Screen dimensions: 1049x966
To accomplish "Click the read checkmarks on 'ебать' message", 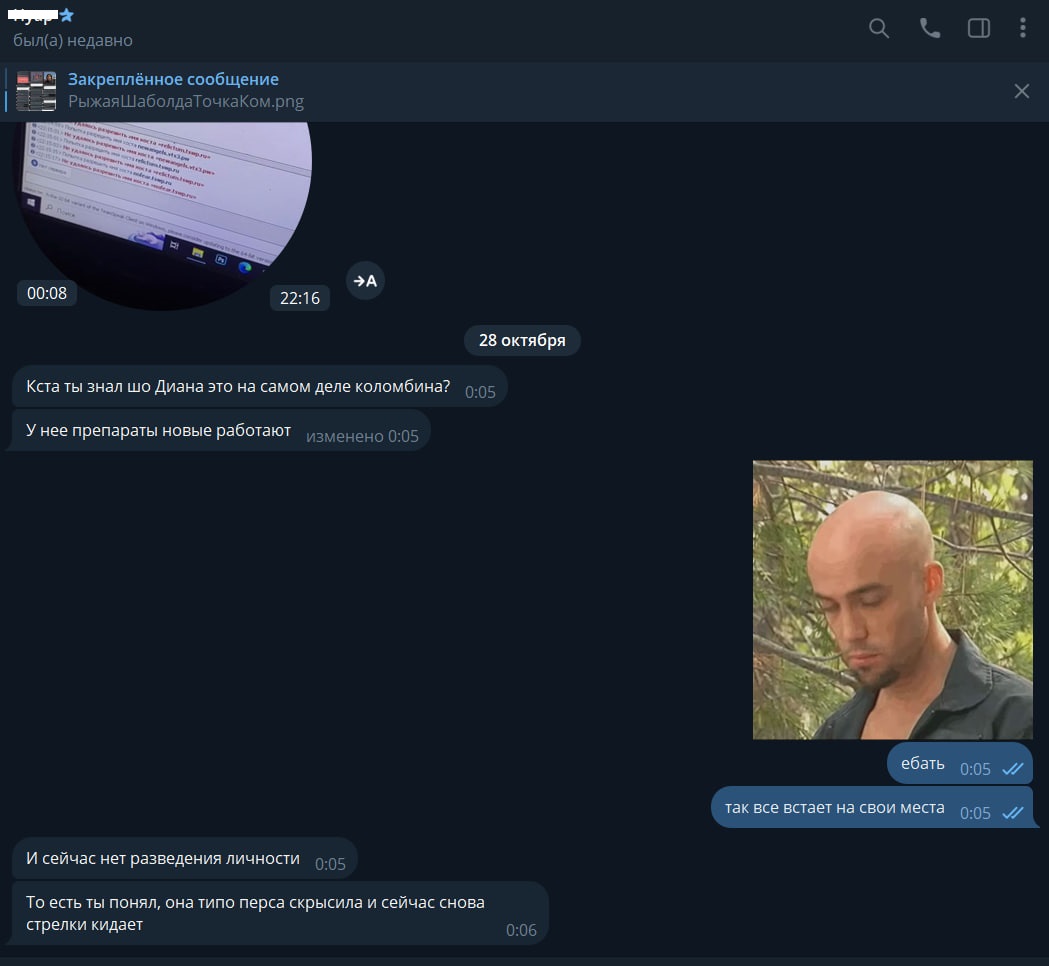I will click(x=1012, y=769).
